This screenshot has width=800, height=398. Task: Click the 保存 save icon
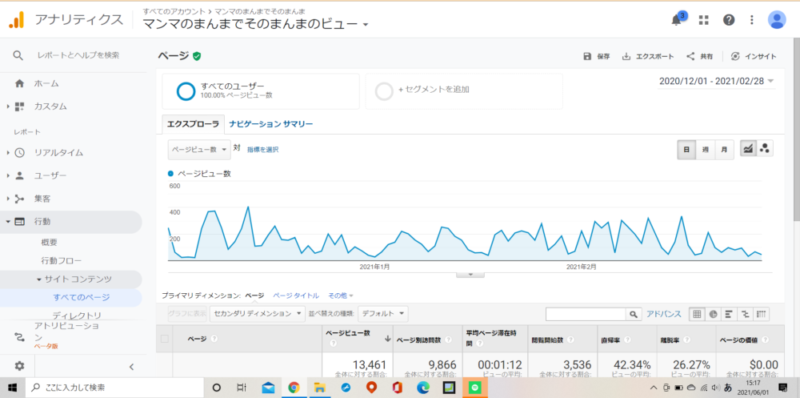pos(587,57)
